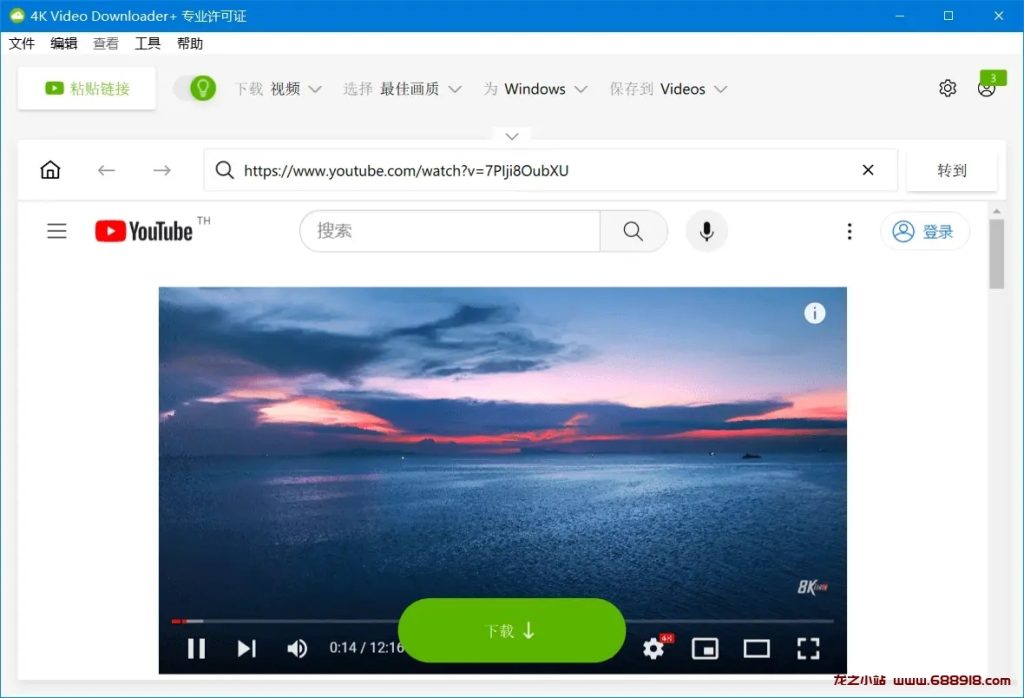Open the 帮助 (Help) menu
The image size is (1024, 698).
[190, 43]
